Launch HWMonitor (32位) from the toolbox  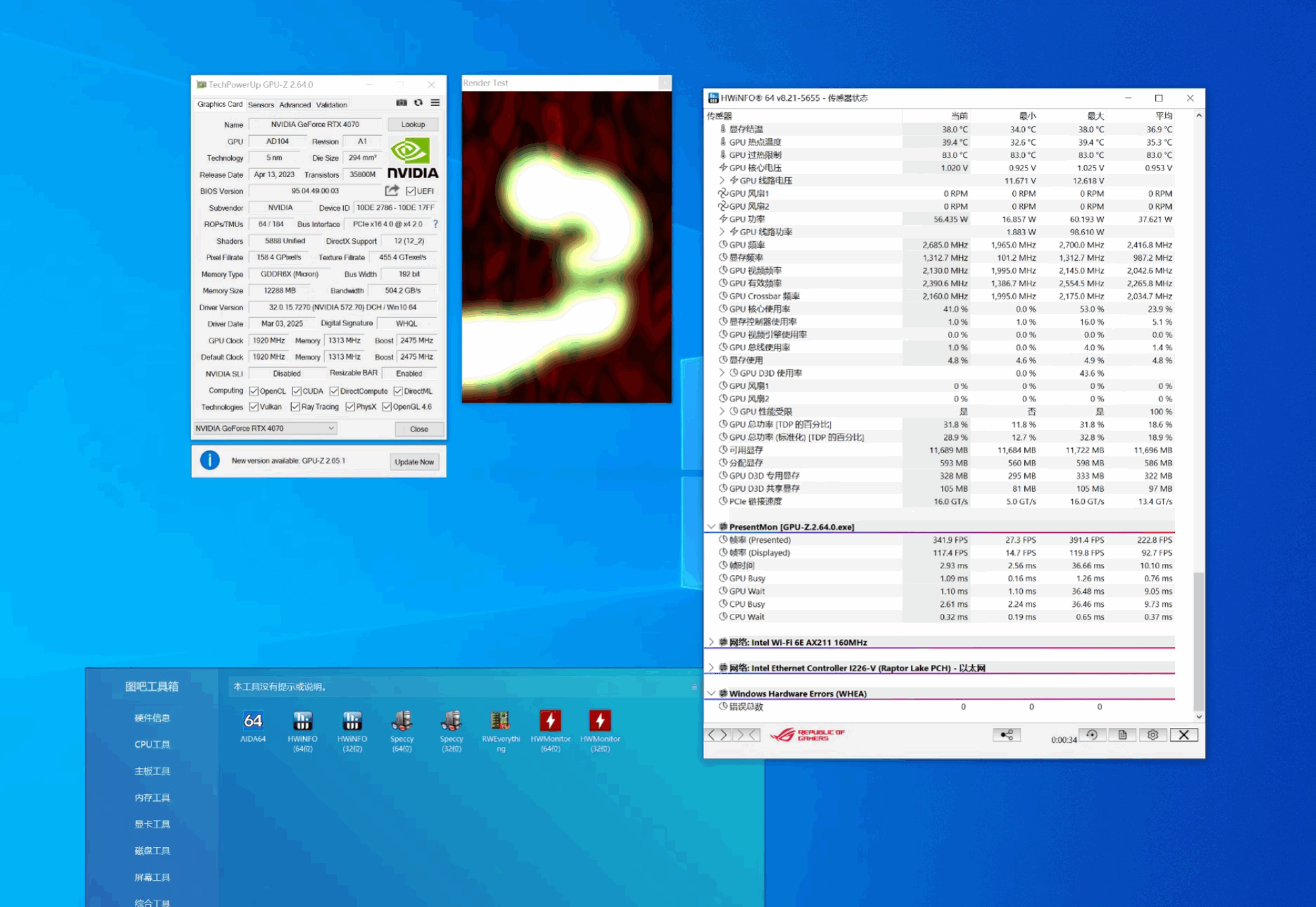point(600,731)
